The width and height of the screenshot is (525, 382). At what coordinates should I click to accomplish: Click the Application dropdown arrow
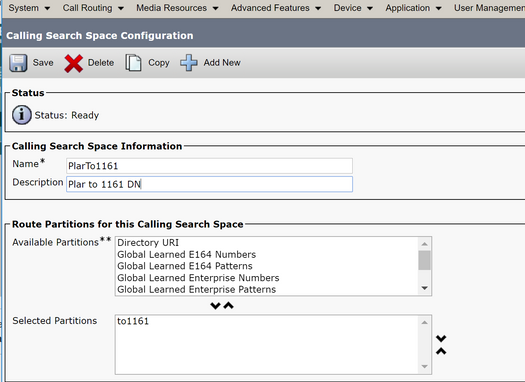tap(438, 8)
